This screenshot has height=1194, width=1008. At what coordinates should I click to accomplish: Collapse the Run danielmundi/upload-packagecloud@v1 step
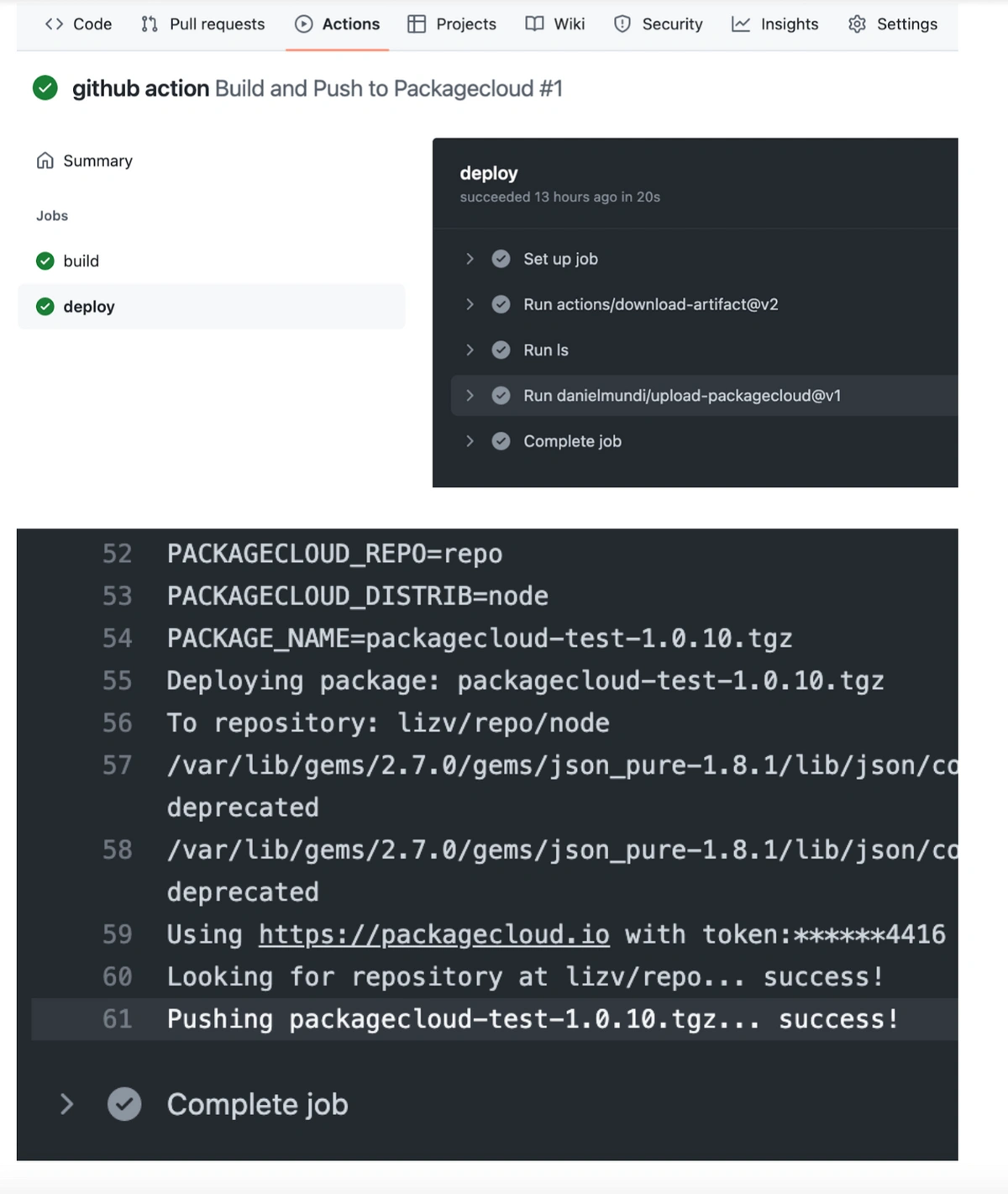(470, 396)
